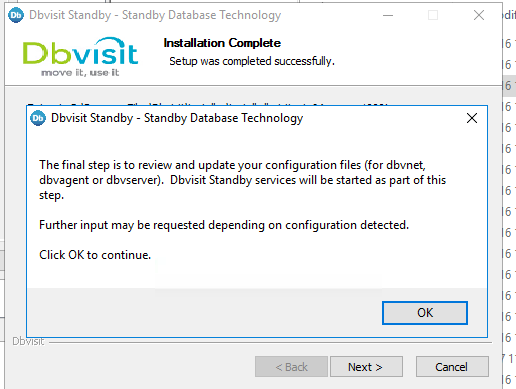This screenshot has height=389, width=516.
Task: Click the Db icon in the installer window title bar
Action: [x=16, y=15]
